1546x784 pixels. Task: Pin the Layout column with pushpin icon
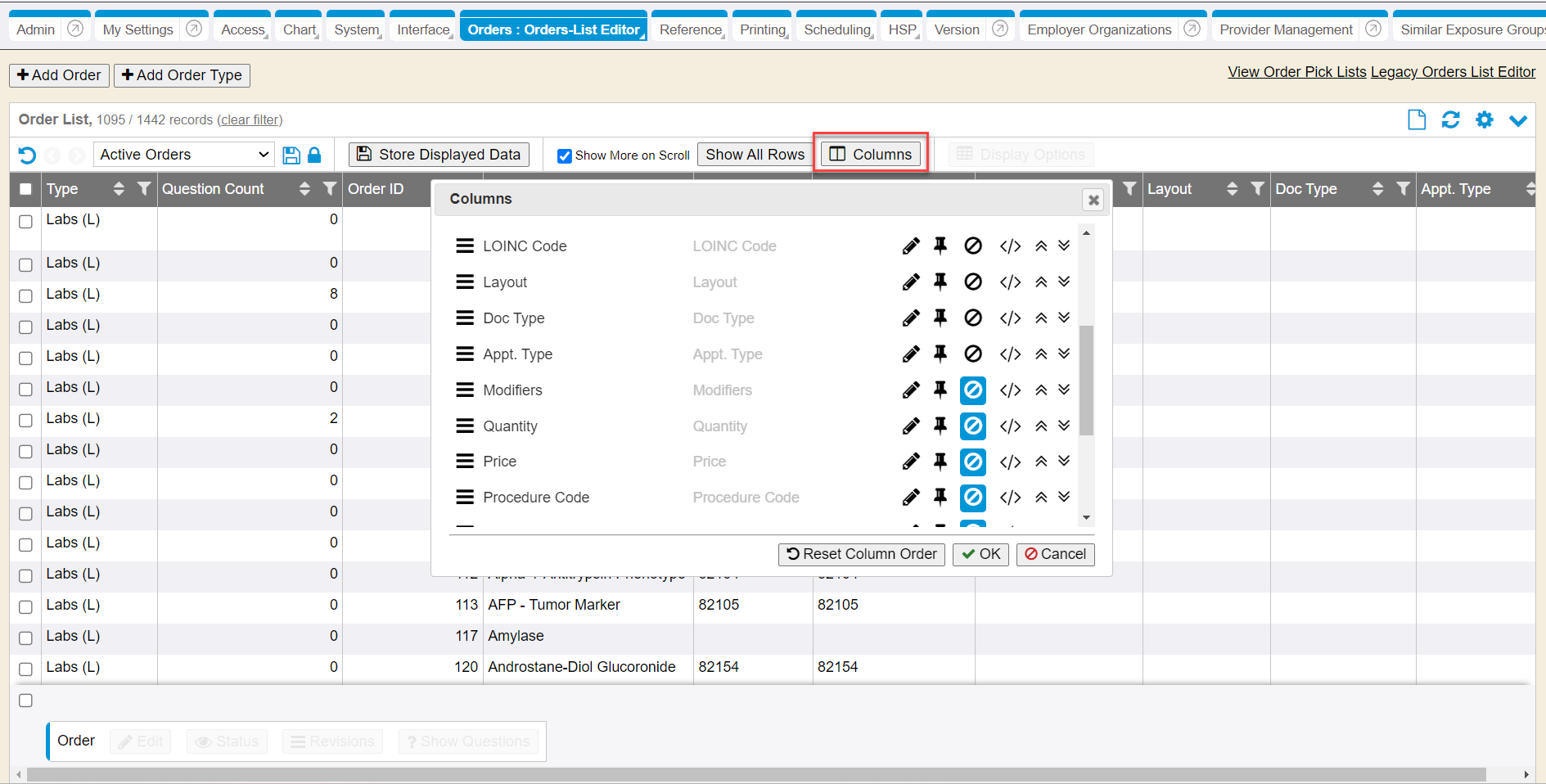[940, 282]
